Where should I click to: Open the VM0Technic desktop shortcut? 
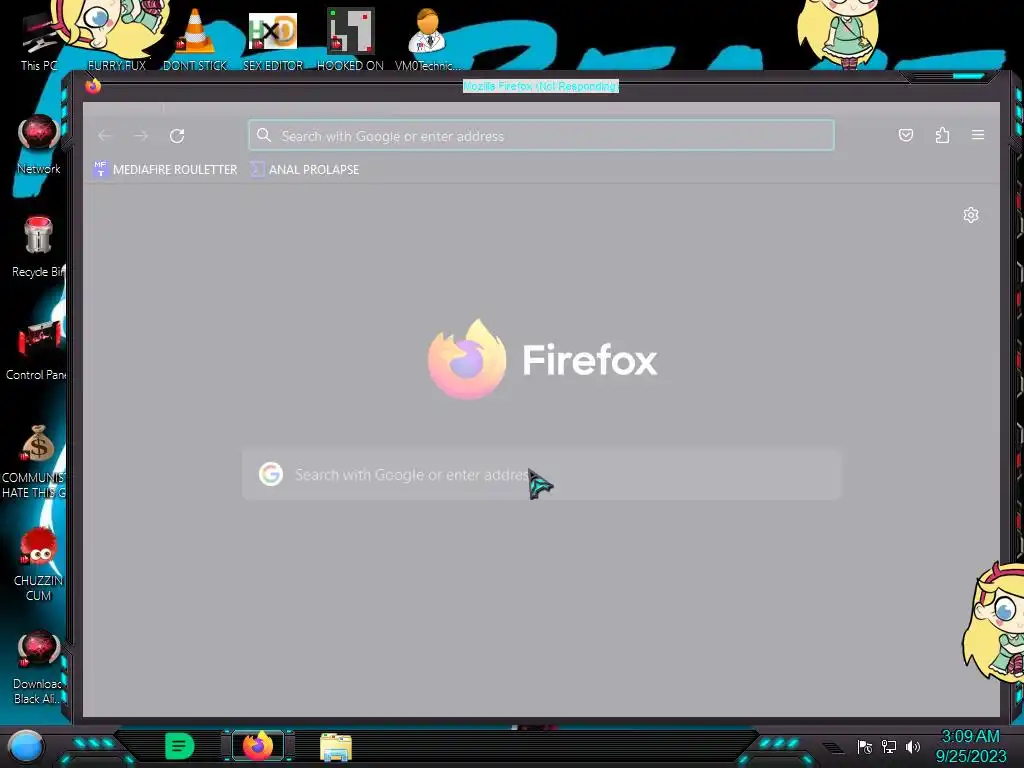tap(427, 39)
